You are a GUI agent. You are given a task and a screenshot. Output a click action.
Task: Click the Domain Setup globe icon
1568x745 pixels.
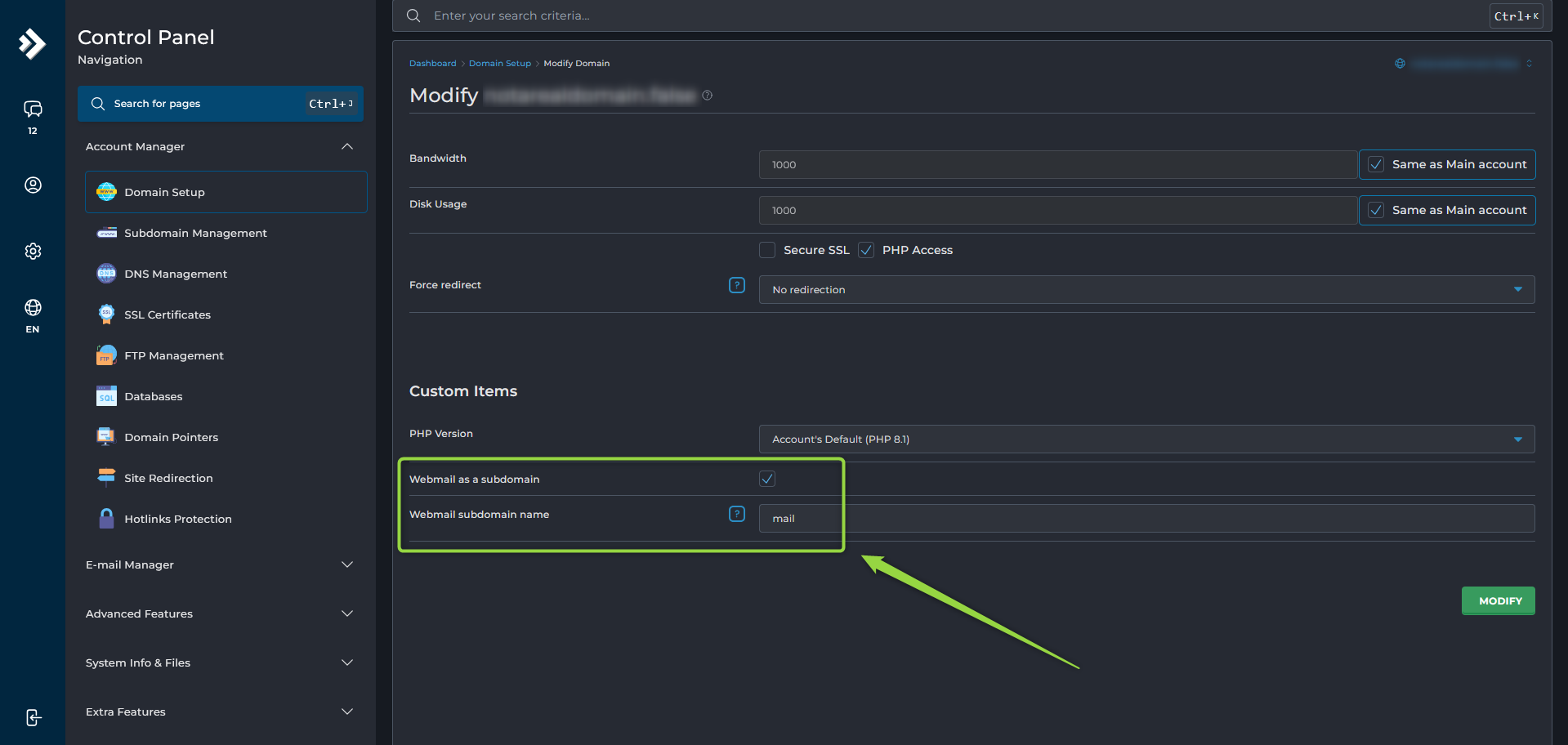click(106, 192)
